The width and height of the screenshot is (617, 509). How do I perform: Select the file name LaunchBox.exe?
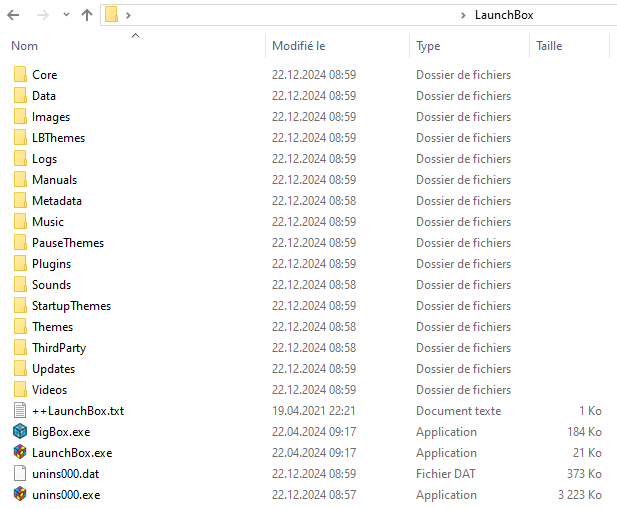point(72,453)
